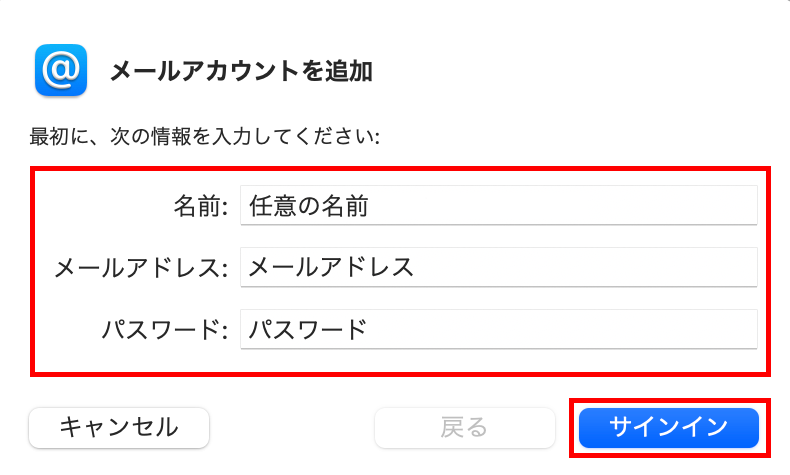Click the empty space between 戻る and キャンセル
The width and height of the screenshot is (790, 475).
pyautogui.click(x=291, y=428)
